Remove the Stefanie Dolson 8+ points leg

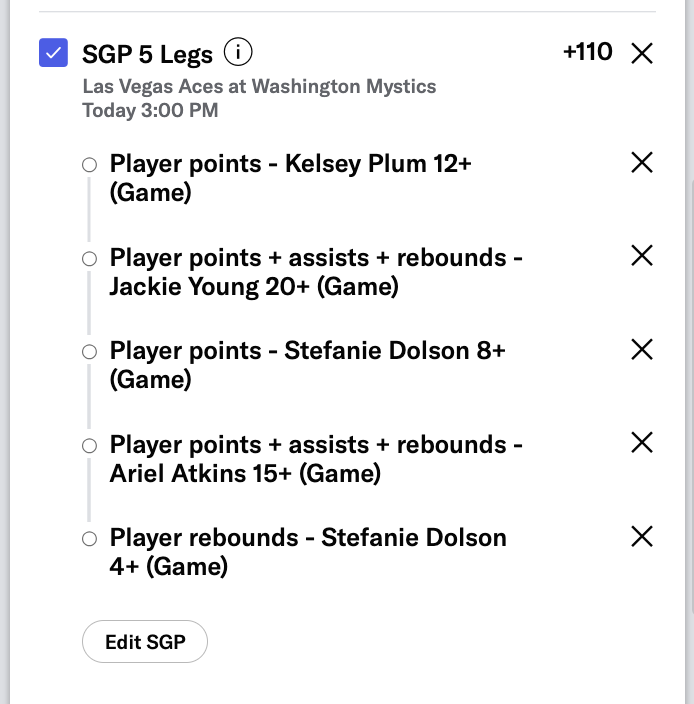point(642,349)
